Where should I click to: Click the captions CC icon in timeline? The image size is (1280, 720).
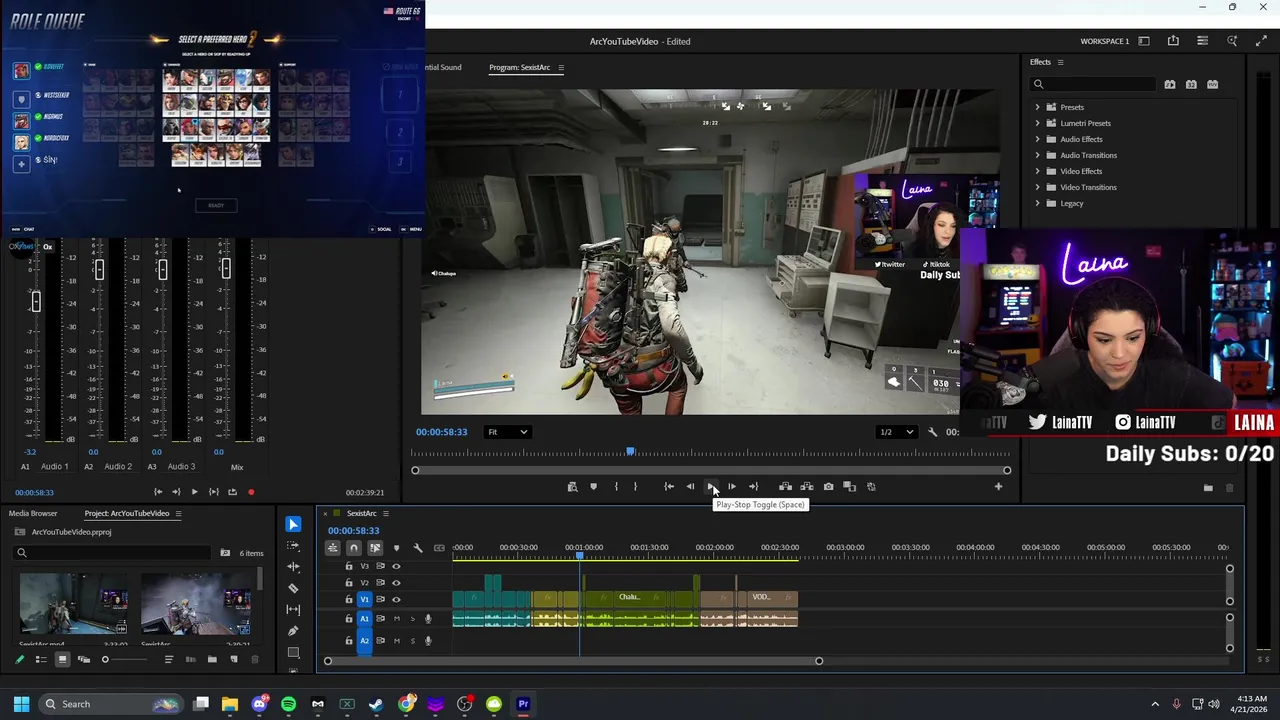439,548
